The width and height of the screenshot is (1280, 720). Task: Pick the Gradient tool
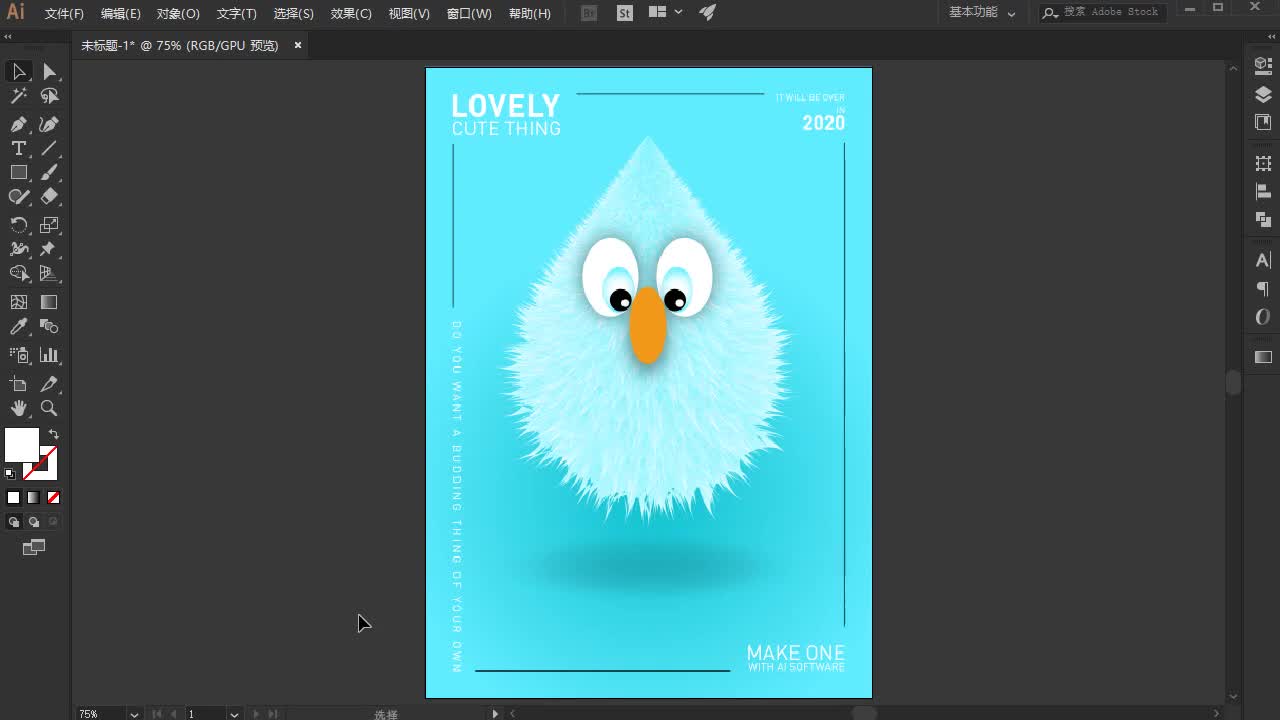(x=49, y=302)
